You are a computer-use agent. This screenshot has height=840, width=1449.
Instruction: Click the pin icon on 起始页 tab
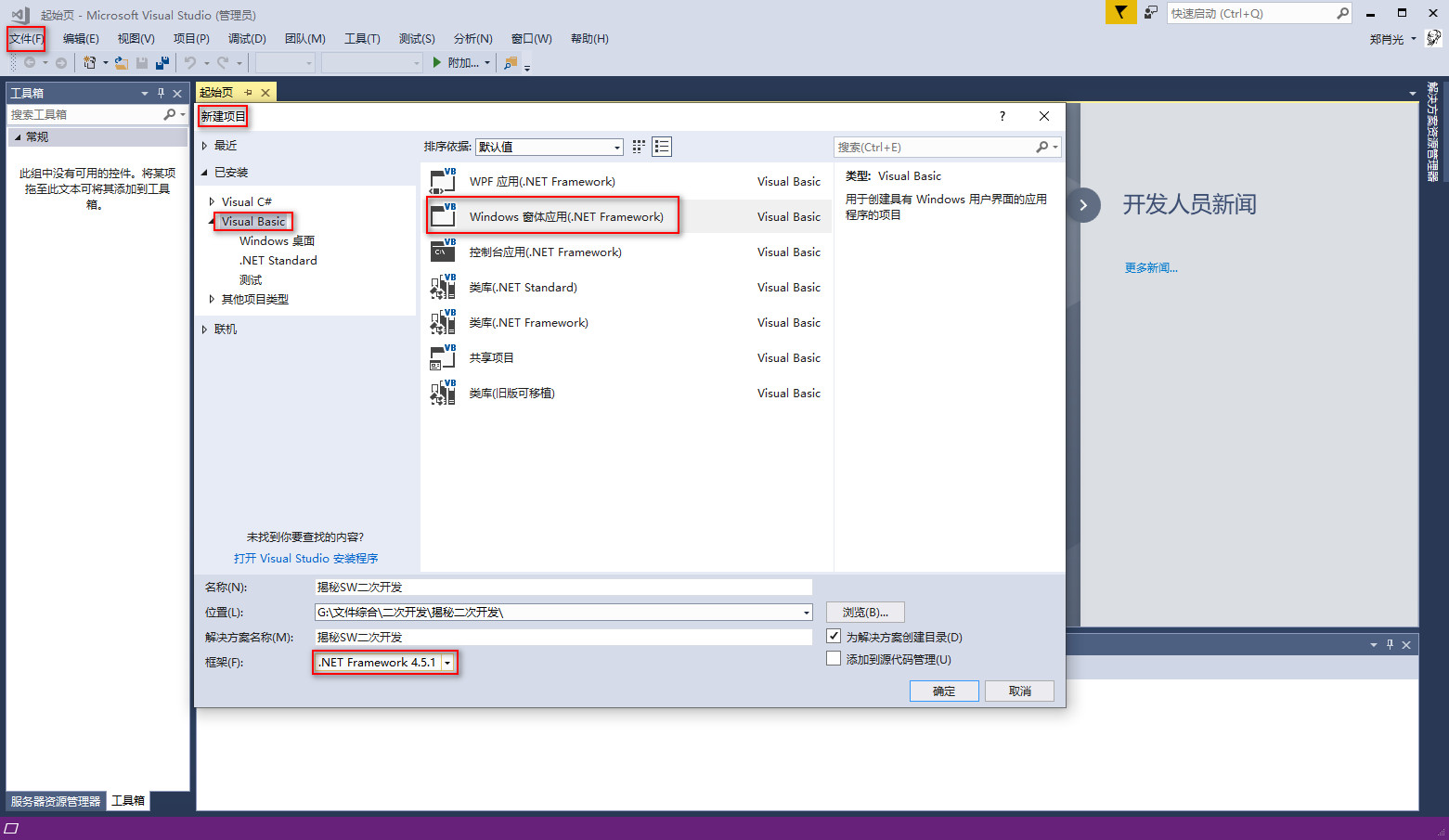248,93
